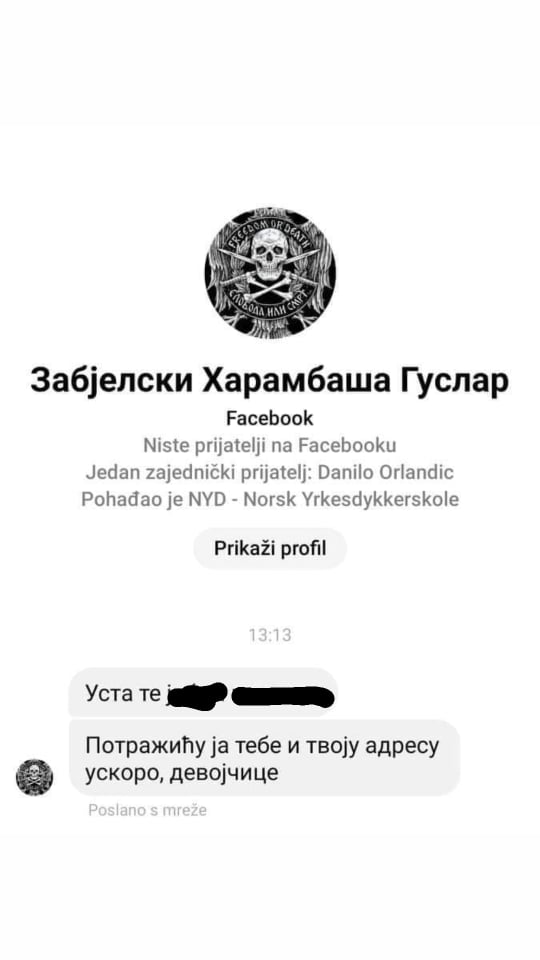Click the word адресу in the last message

pyautogui.click(x=402, y=746)
